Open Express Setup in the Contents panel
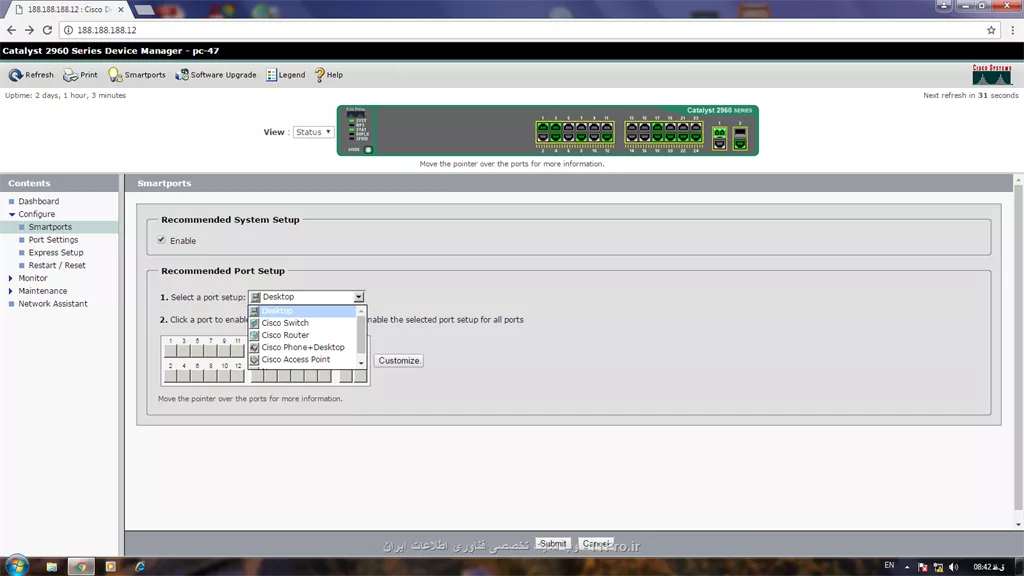This screenshot has width=1024, height=576. pos(56,253)
